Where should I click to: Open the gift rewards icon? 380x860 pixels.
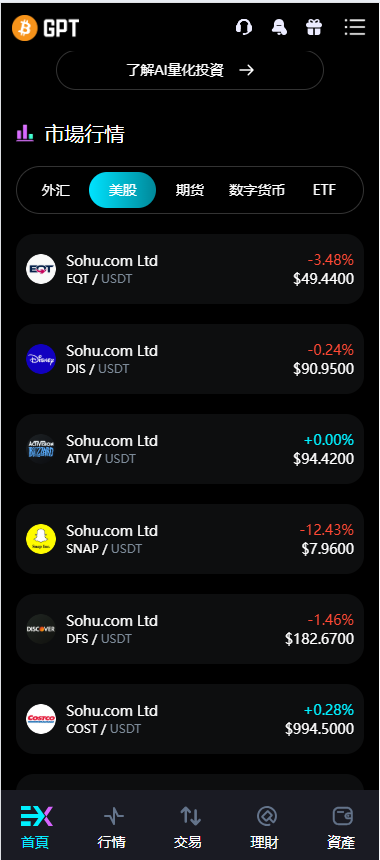(314, 27)
